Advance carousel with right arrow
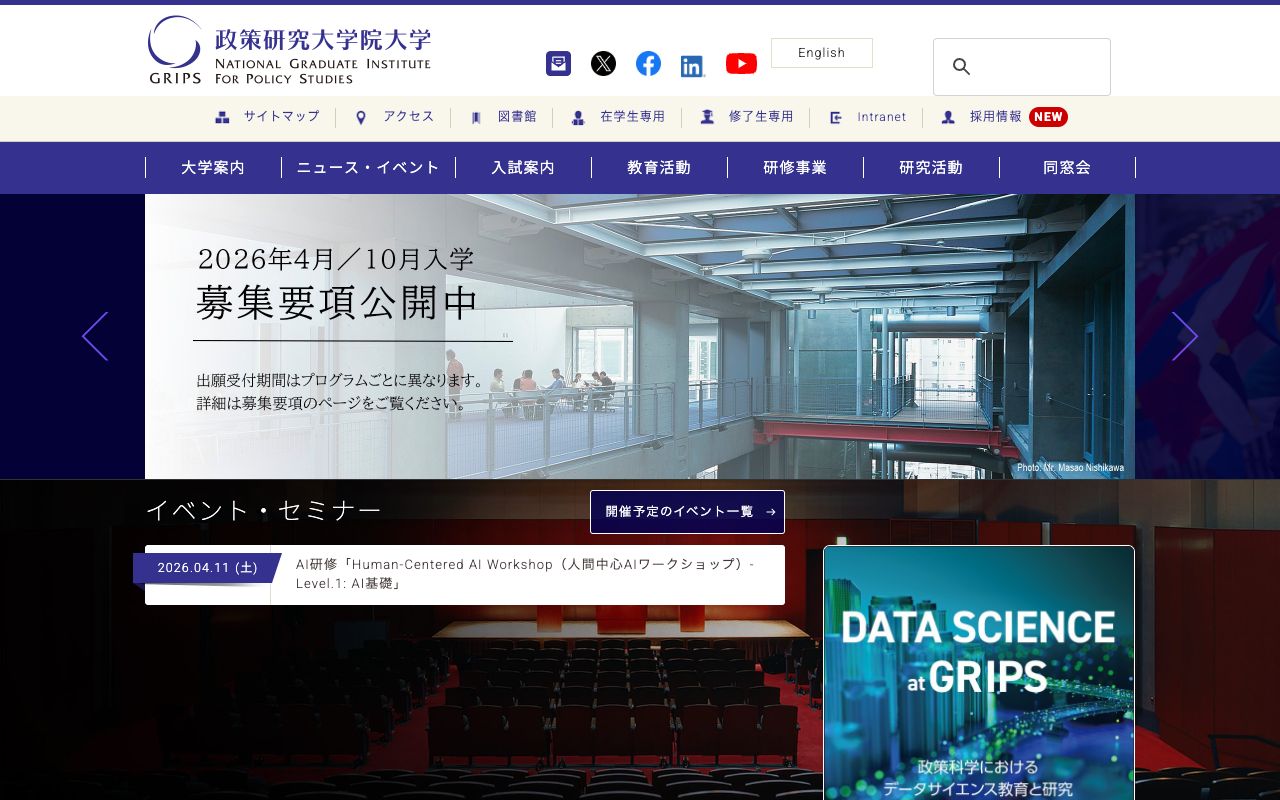The height and width of the screenshot is (800, 1280). (1185, 337)
